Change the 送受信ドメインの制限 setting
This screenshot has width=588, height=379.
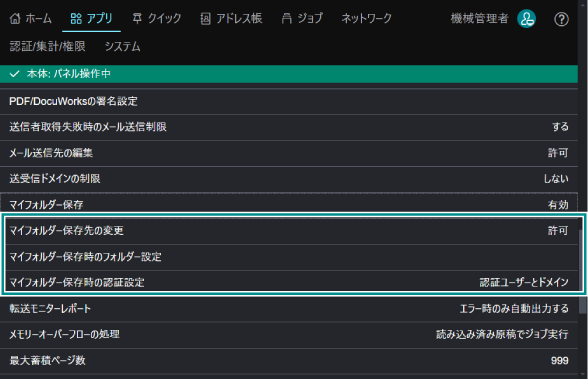click(x=289, y=179)
